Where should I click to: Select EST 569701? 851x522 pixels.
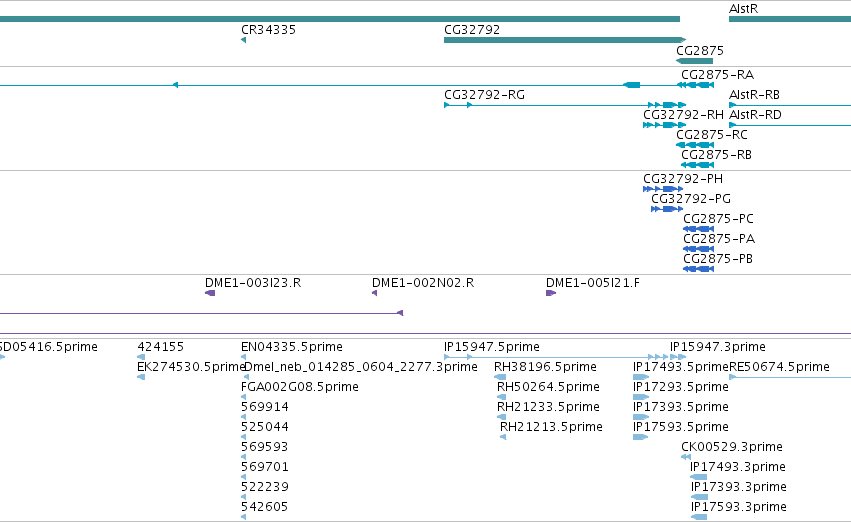point(265,468)
